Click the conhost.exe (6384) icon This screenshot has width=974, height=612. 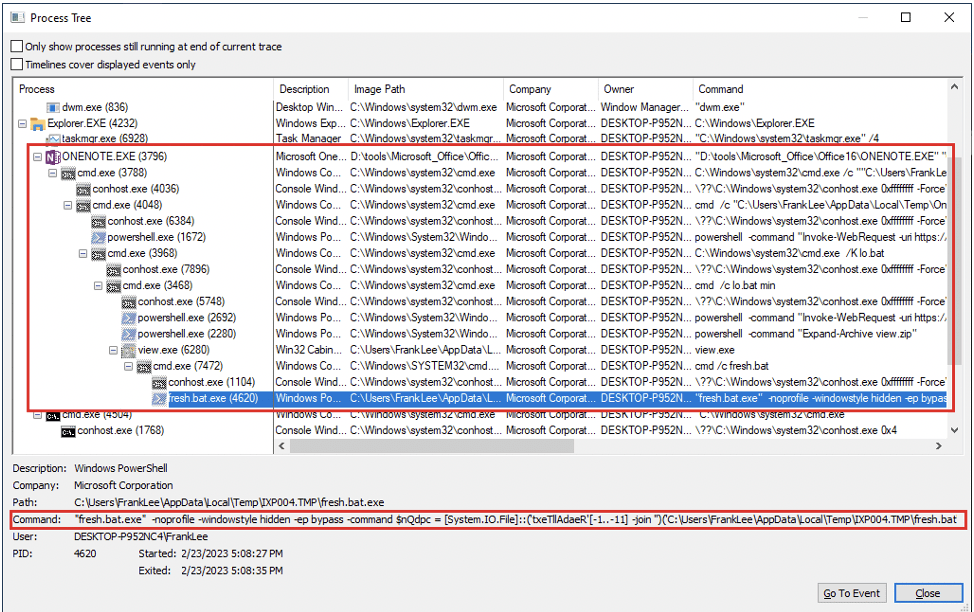coord(98,221)
